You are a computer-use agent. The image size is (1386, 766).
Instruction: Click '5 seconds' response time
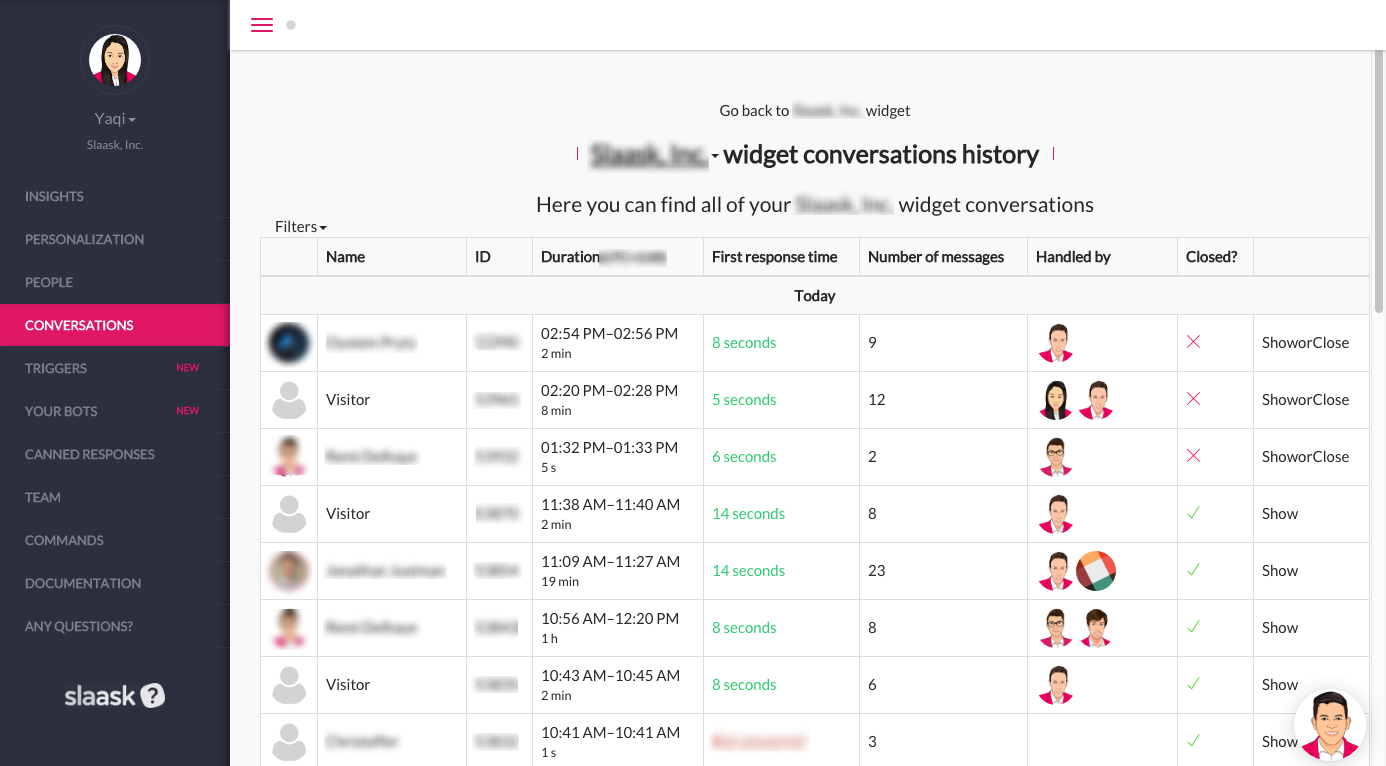point(744,399)
